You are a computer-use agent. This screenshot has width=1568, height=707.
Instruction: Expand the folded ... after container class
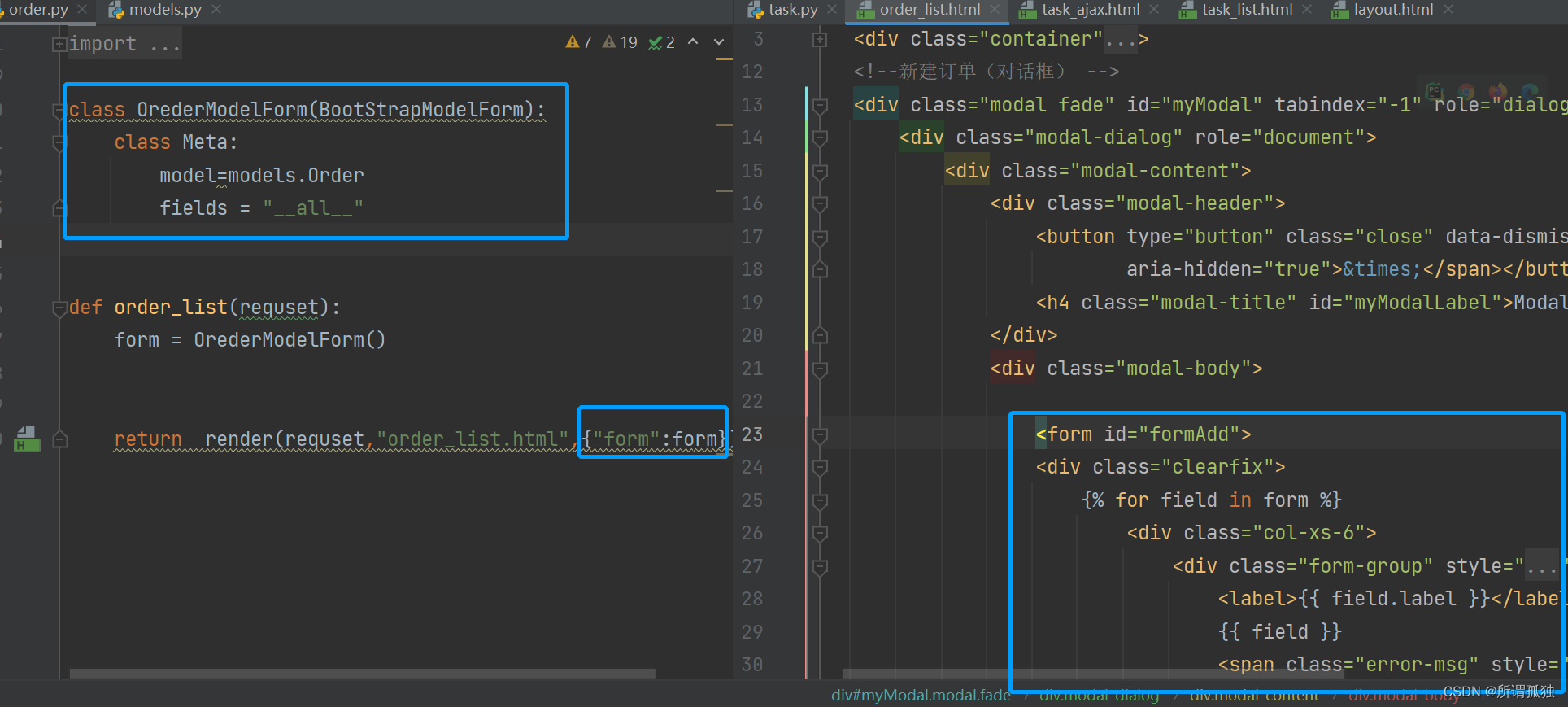1121,39
